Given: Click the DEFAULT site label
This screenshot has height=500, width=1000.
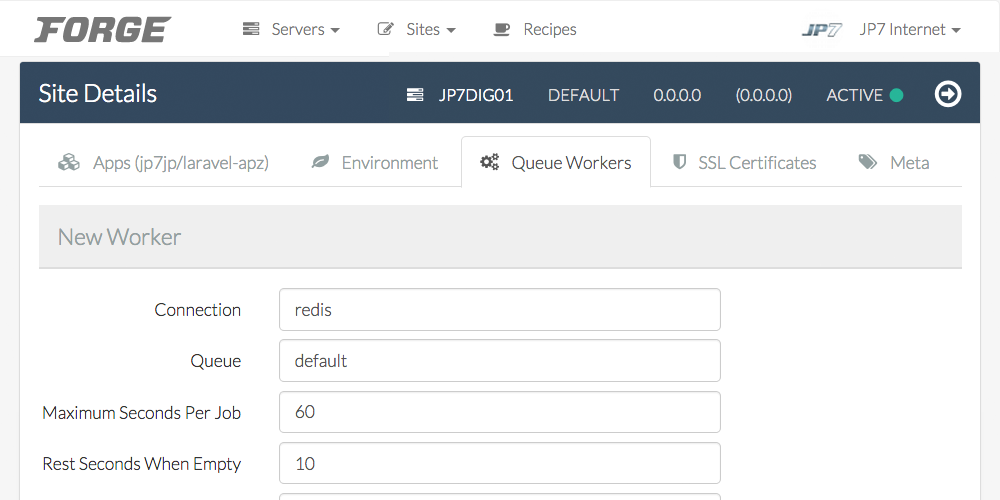Looking at the screenshot, I should point(584,95).
